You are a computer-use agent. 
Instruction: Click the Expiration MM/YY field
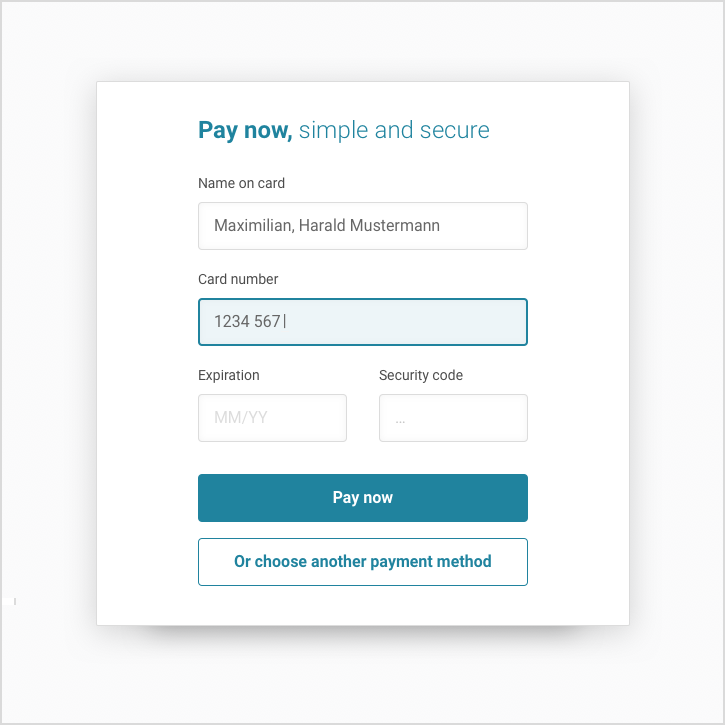[272, 418]
